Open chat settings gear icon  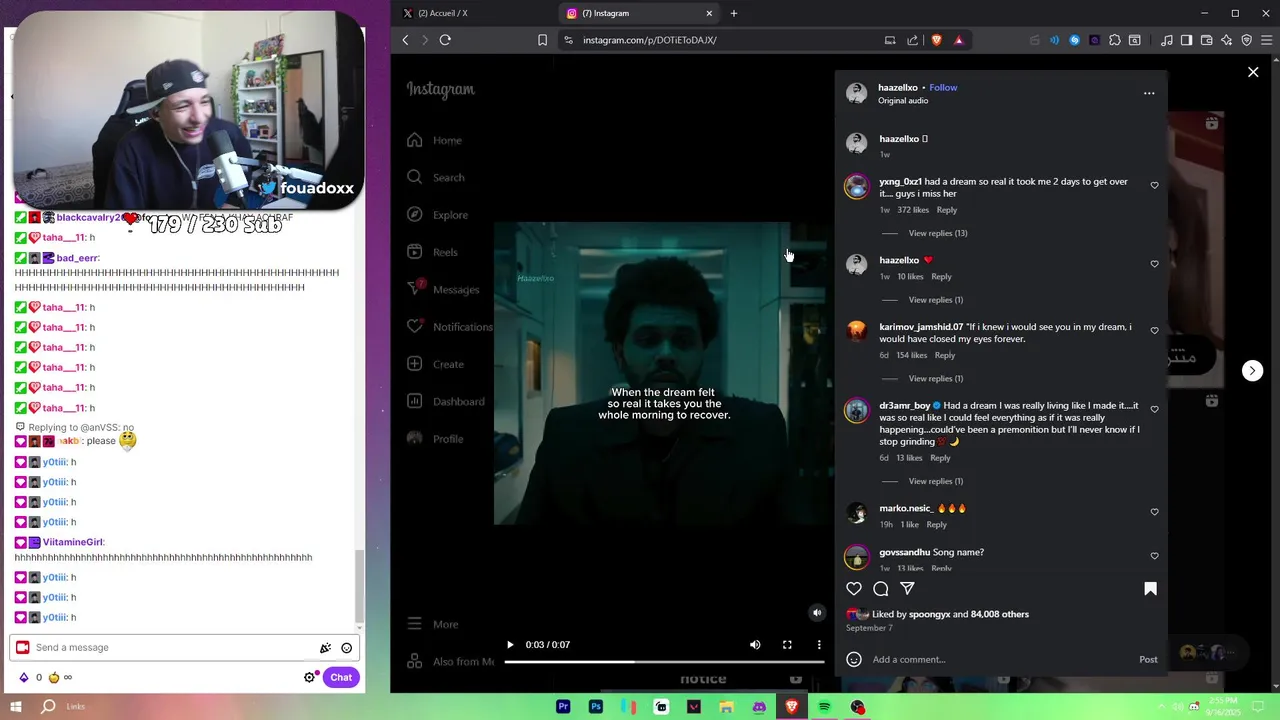pos(310,677)
